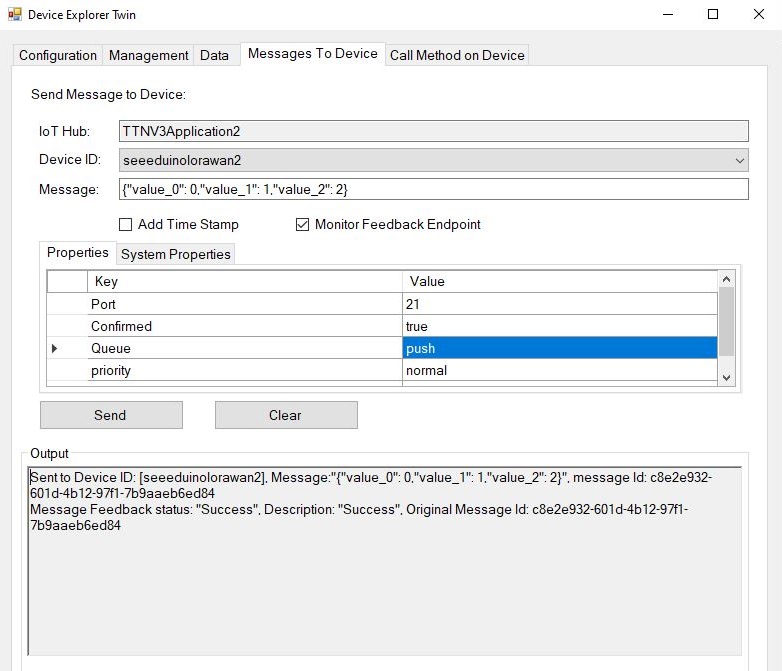Viewport: 782px width, 671px height.
Task: Click the Clear button
Action: (285, 415)
